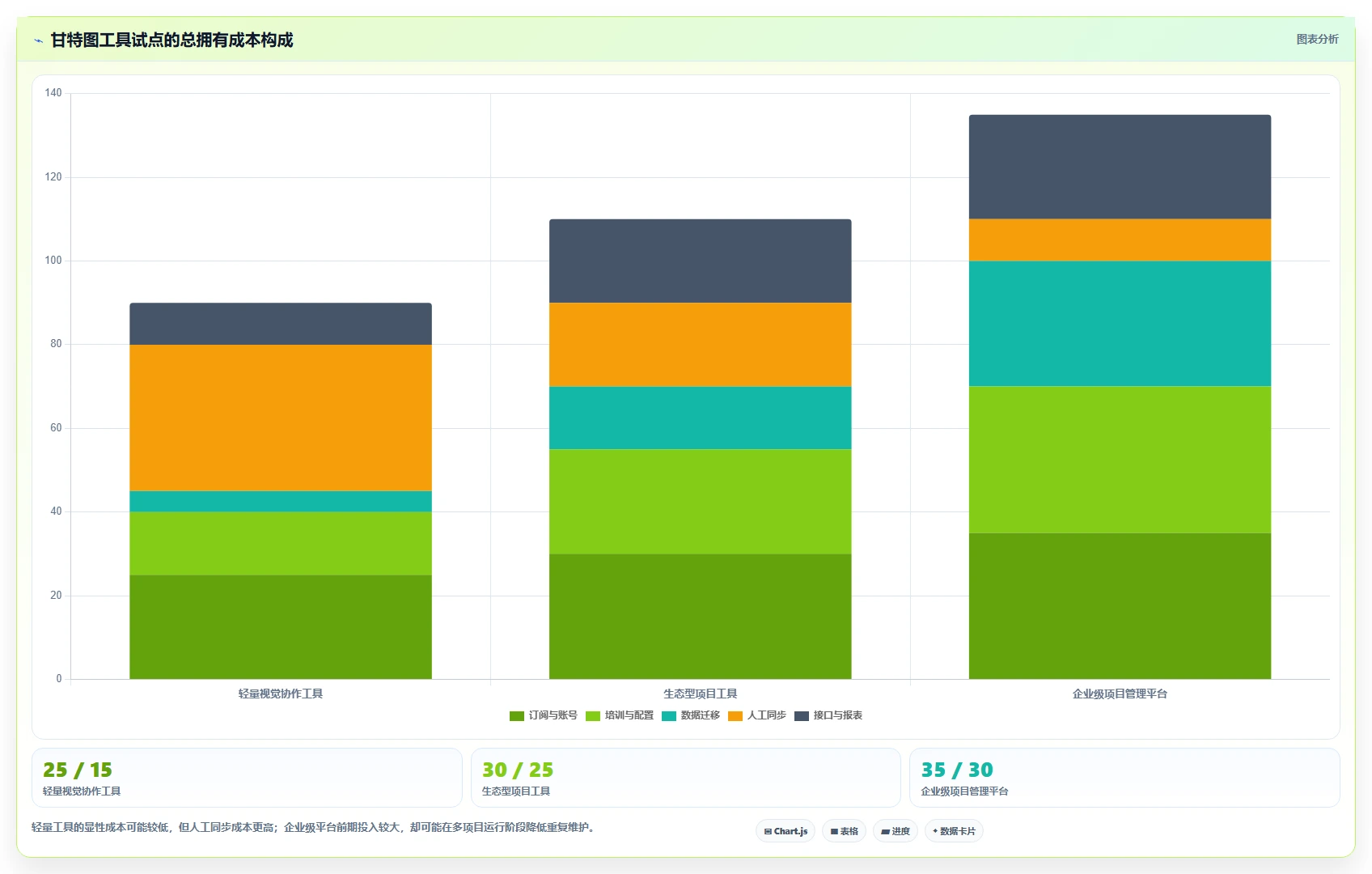Click the orange 人工同步 segment of 轻量视觉协作工具 bar
This screenshot has height=874, width=1372.
pyautogui.click(x=281, y=418)
